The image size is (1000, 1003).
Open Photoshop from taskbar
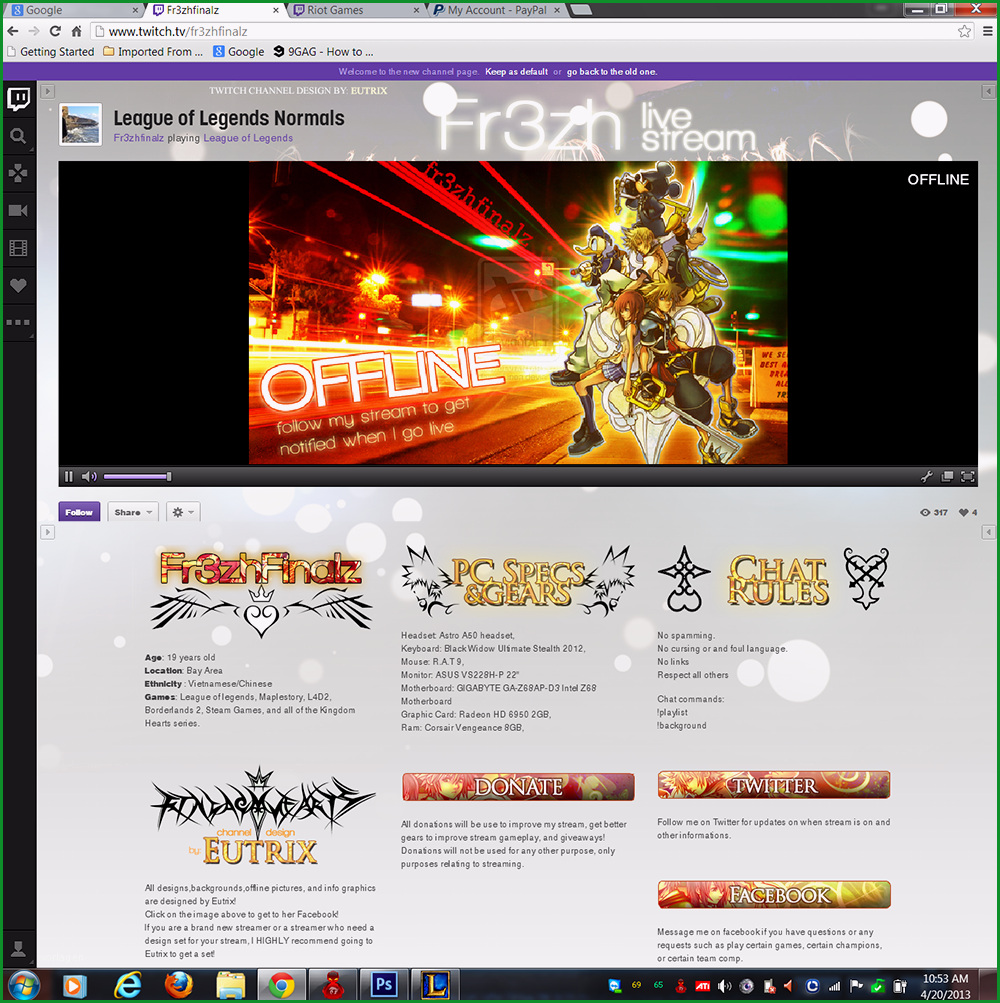click(x=383, y=985)
